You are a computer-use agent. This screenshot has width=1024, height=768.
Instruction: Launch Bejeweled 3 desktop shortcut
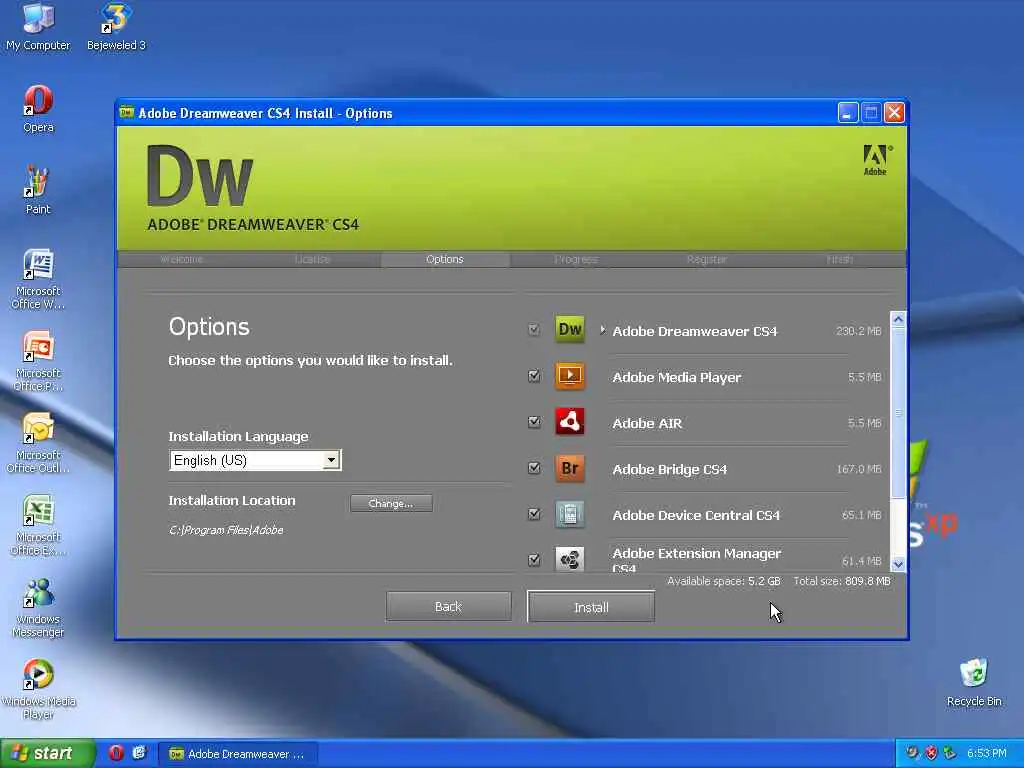[116, 26]
